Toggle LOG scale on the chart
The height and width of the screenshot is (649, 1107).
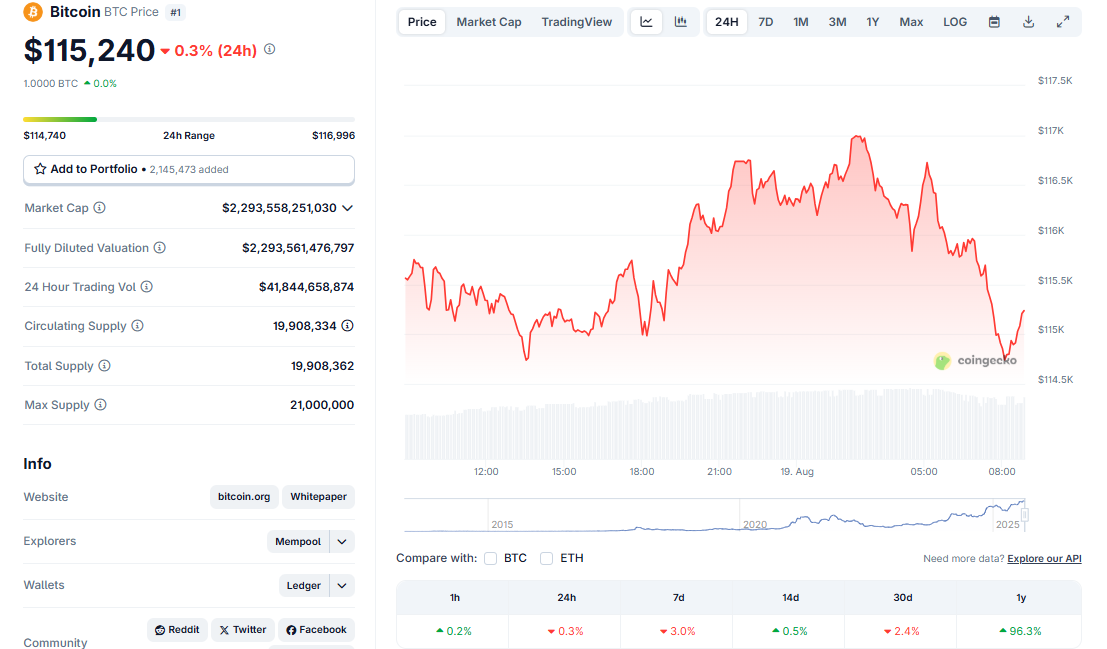[x=955, y=22]
